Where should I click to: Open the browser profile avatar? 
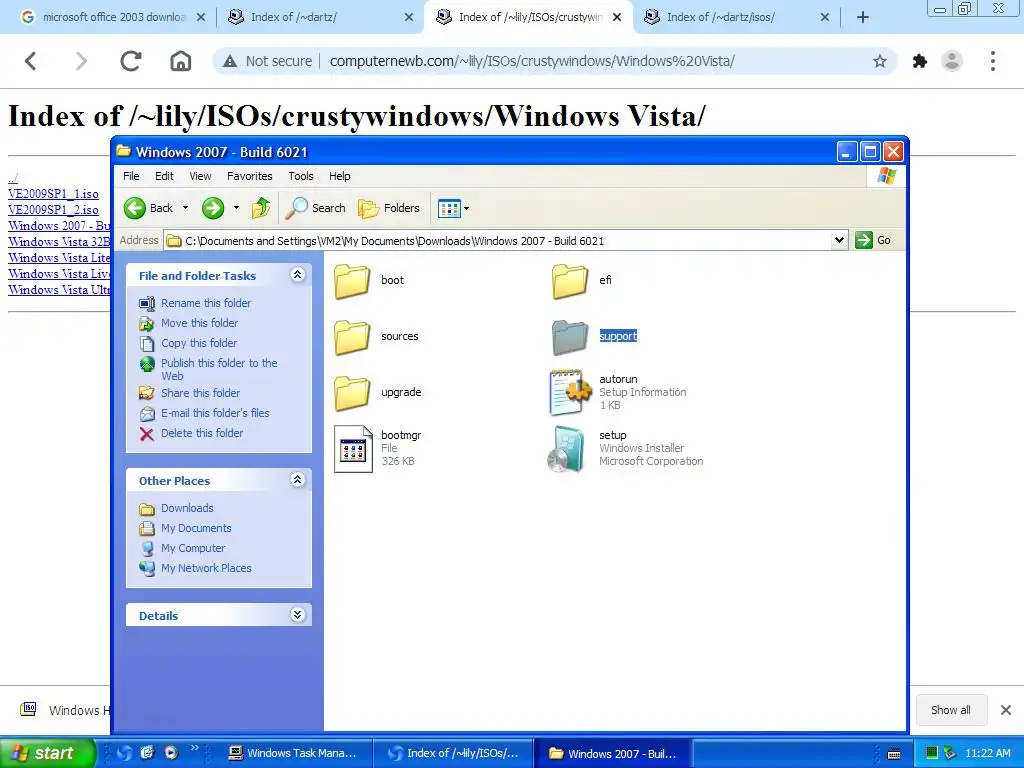[952, 61]
